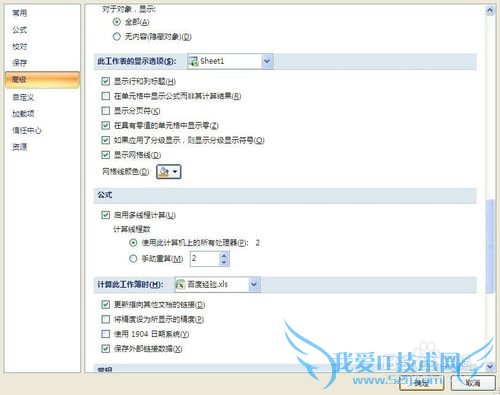
Task: Click the vertical scrollbar thumb
Action: point(490,246)
